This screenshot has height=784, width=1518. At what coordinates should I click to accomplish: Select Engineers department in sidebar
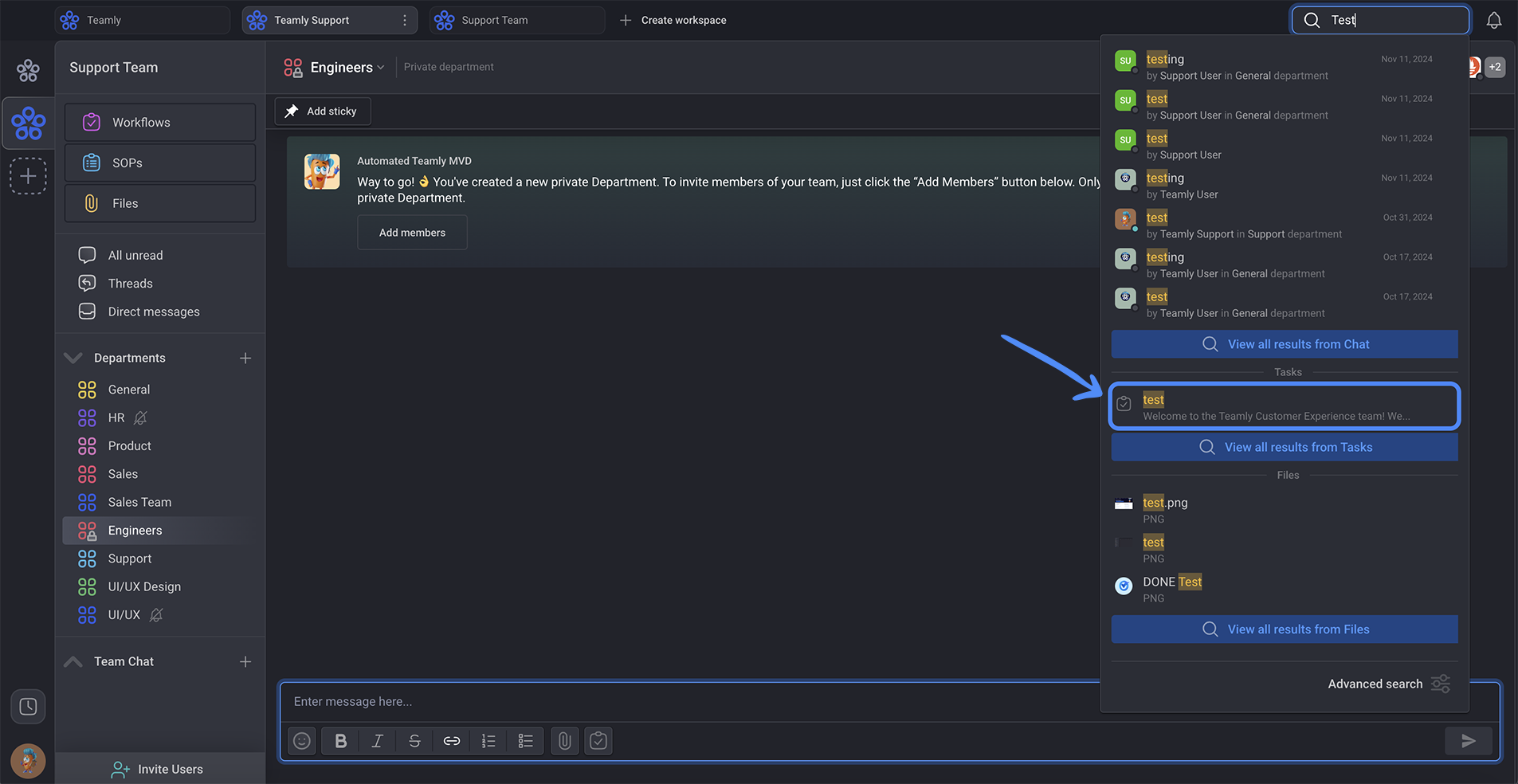[x=160, y=531]
